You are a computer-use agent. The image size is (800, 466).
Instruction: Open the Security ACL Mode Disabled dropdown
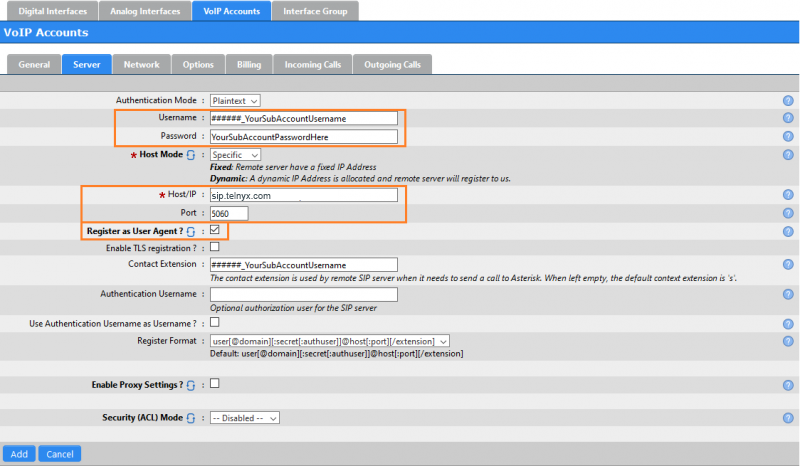(244, 418)
